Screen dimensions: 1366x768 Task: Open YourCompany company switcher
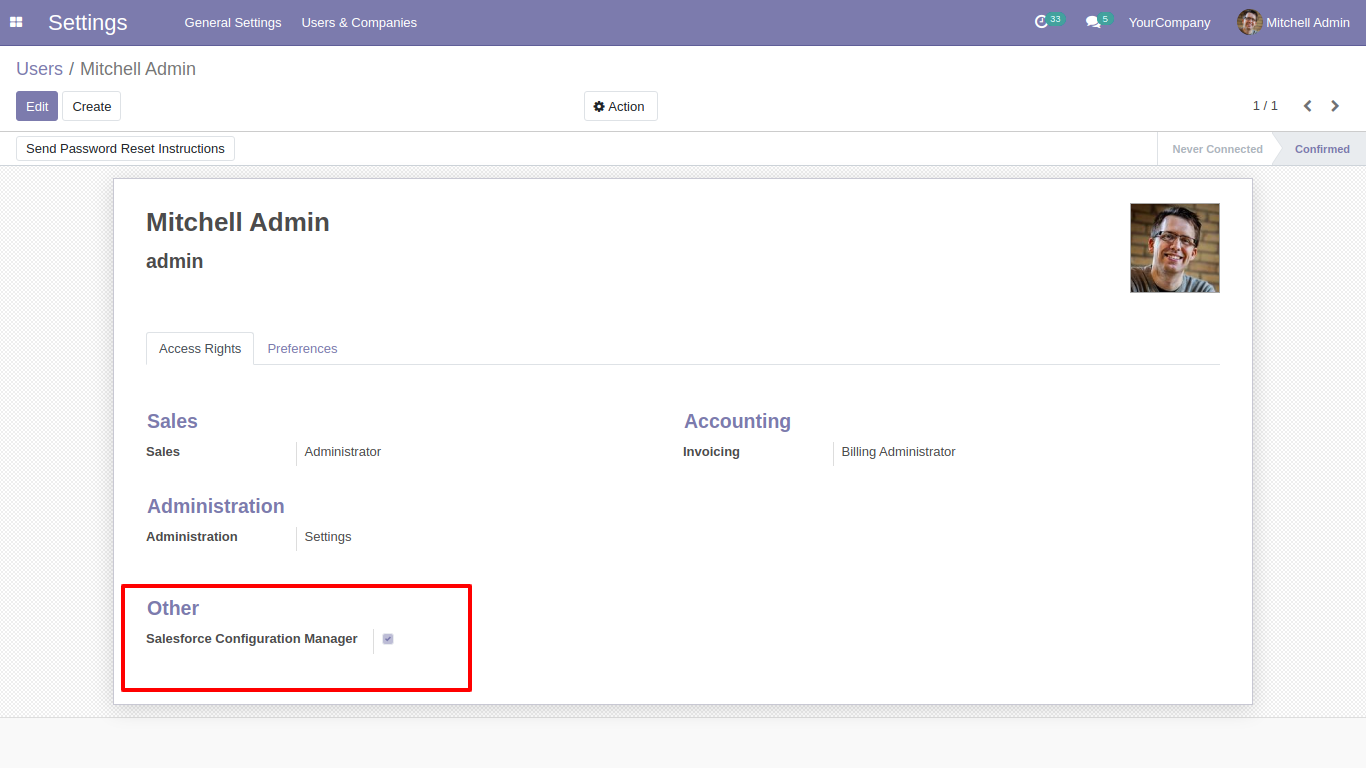click(x=1169, y=22)
